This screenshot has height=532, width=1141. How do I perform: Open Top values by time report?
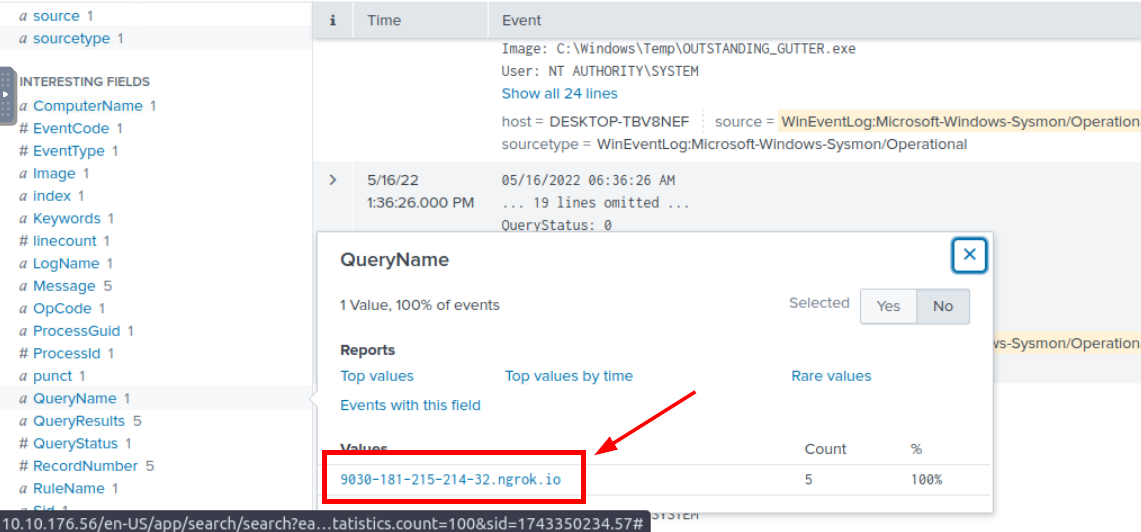569,376
